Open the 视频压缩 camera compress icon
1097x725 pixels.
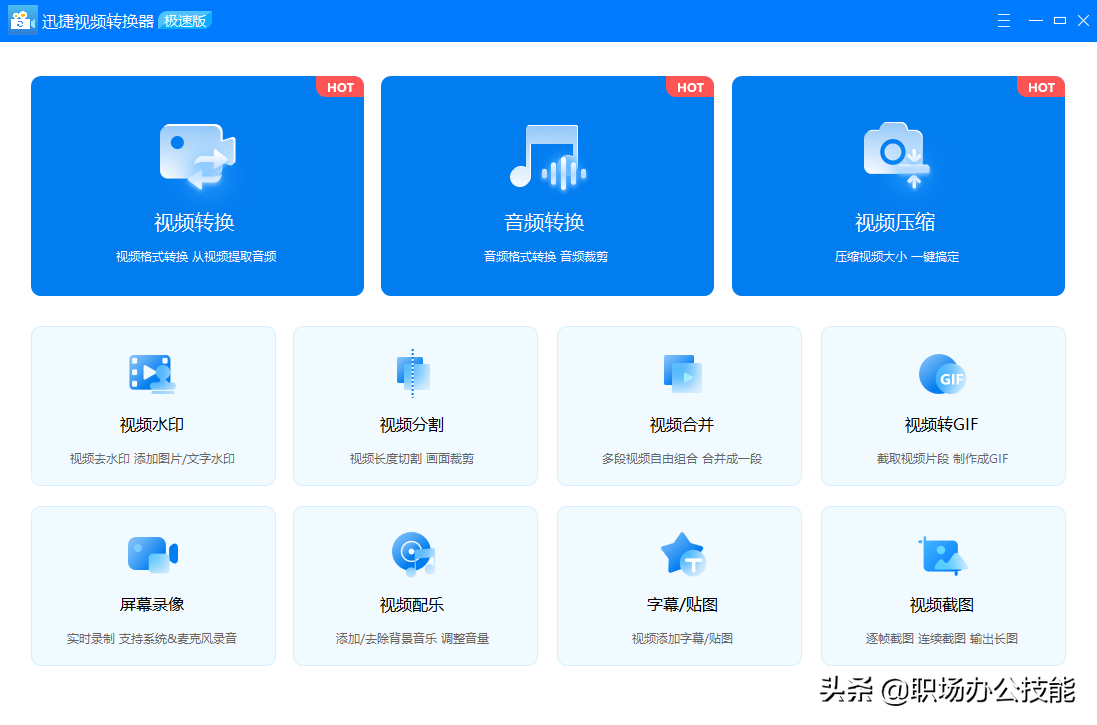point(897,155)
